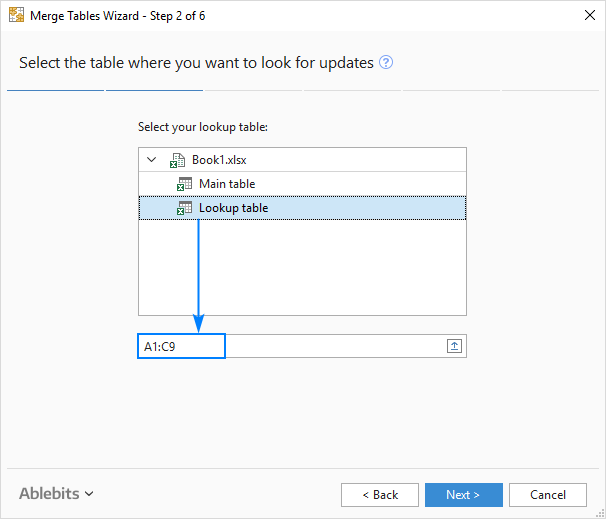Collapse the Book1.xlsx tree node
The height and width of the screenshot is (519, 606).
pyautogui.click(x=151, y=160)
